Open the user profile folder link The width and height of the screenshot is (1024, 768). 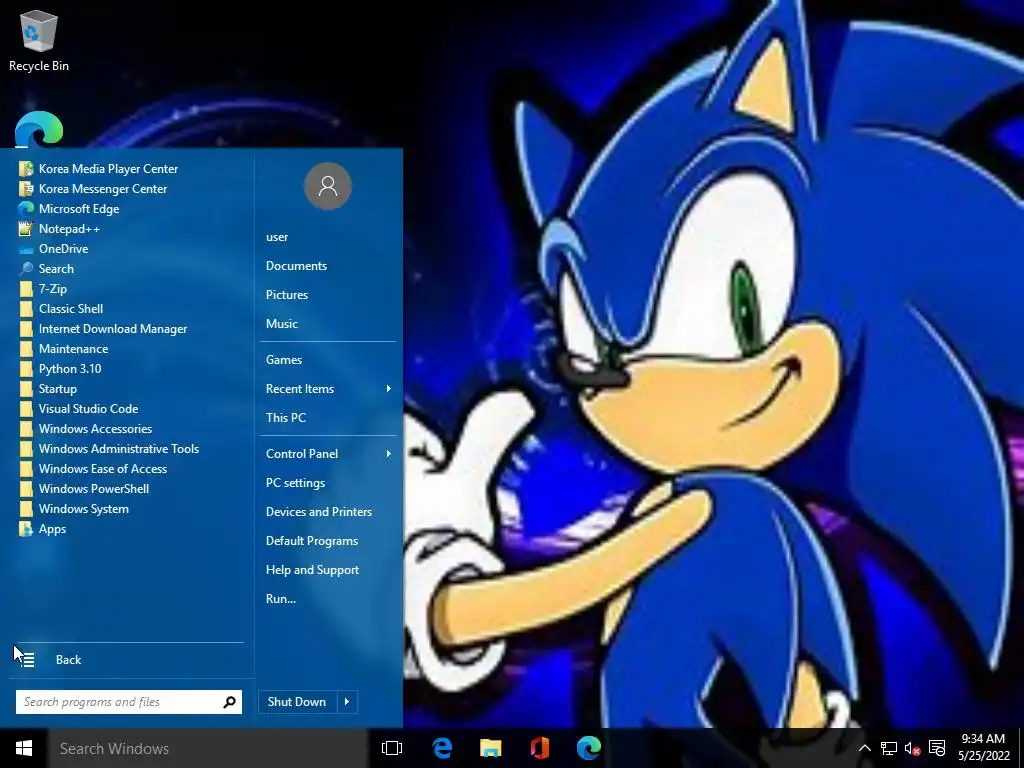pyautogui.click(x=277, y=237)
